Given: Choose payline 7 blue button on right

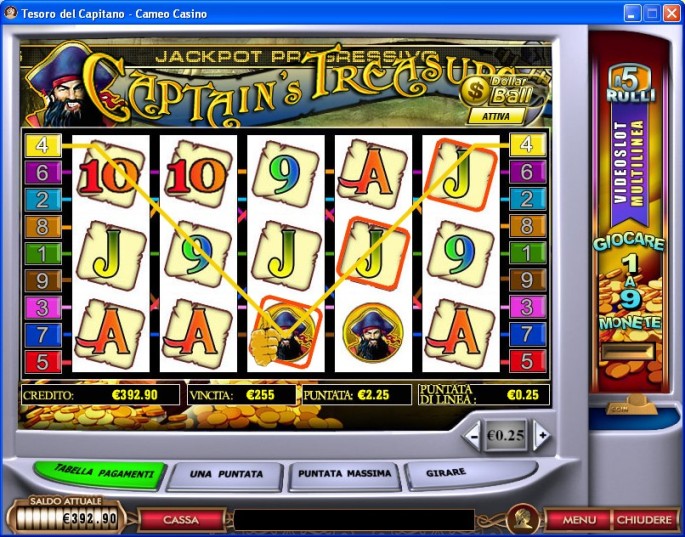Looking at the screenshot, I should (528, 335).
